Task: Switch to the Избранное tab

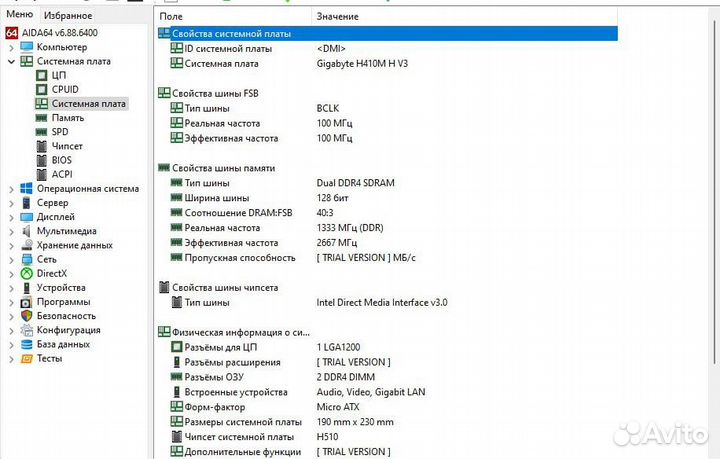Action: point(68,16)
